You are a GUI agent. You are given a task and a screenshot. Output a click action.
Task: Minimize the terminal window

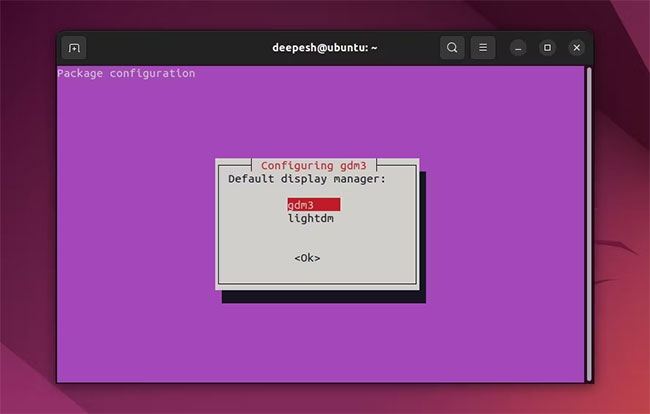[x=518, y=48]
